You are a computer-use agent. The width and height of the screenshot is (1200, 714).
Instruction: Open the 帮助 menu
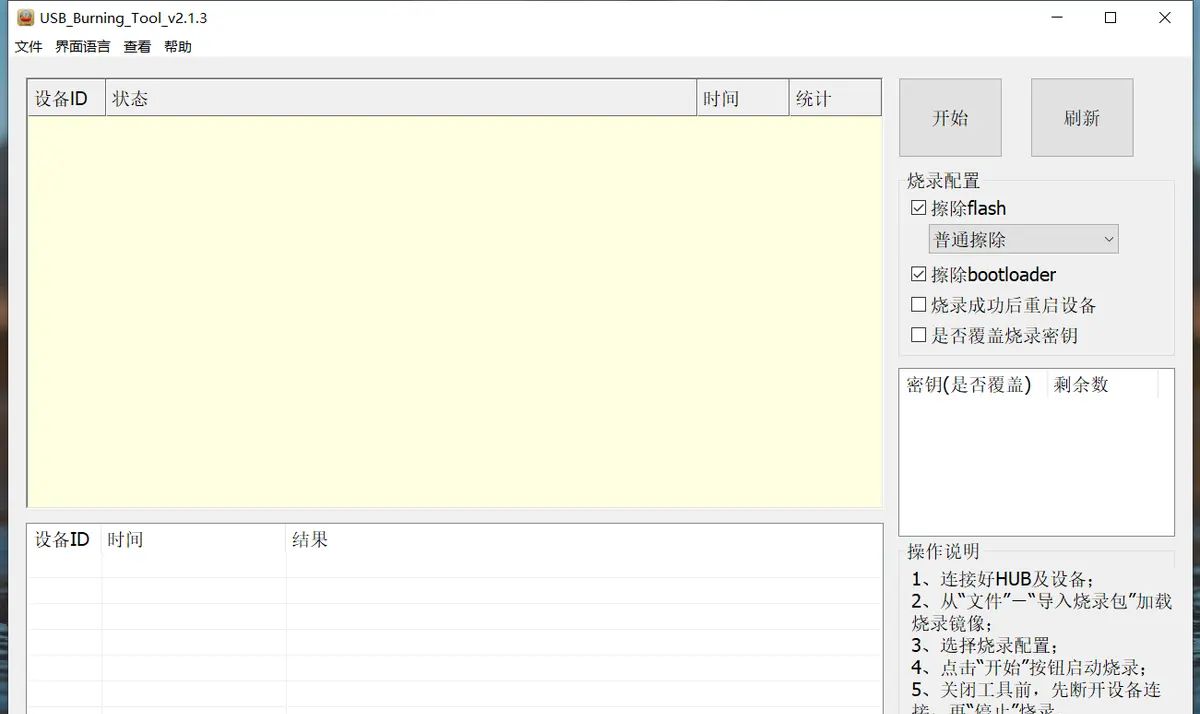[178, 47]
